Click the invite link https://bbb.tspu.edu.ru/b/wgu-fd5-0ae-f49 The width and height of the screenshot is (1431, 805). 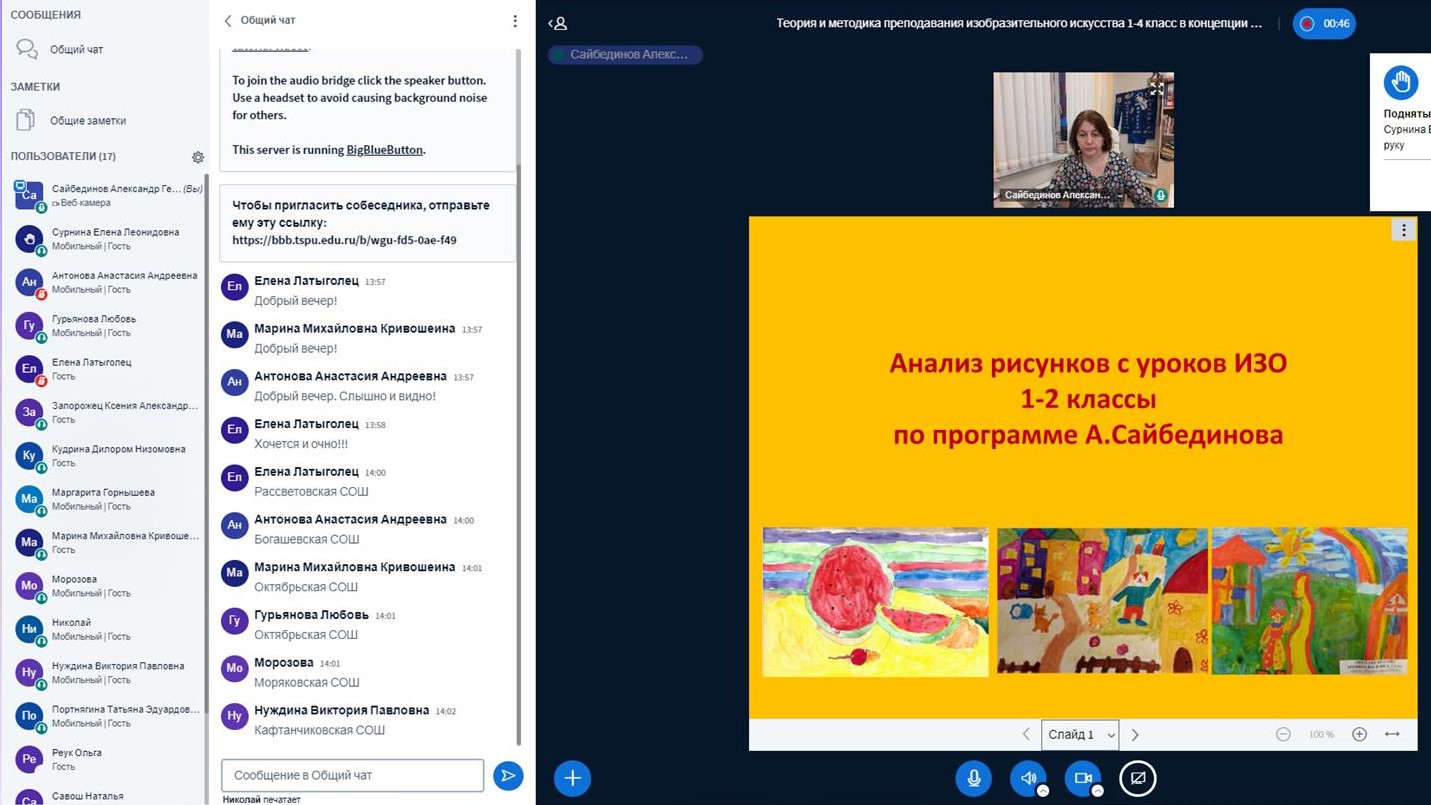[344, 240]
